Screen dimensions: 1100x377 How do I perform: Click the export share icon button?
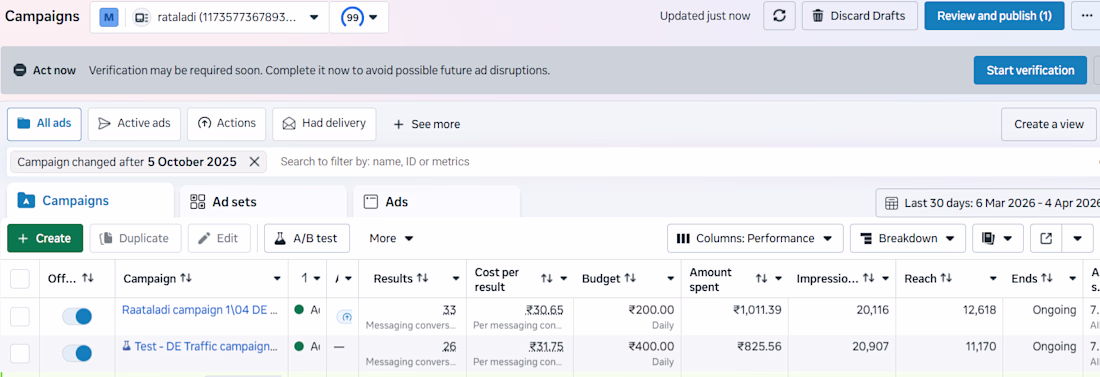[x=1046, y=238]
